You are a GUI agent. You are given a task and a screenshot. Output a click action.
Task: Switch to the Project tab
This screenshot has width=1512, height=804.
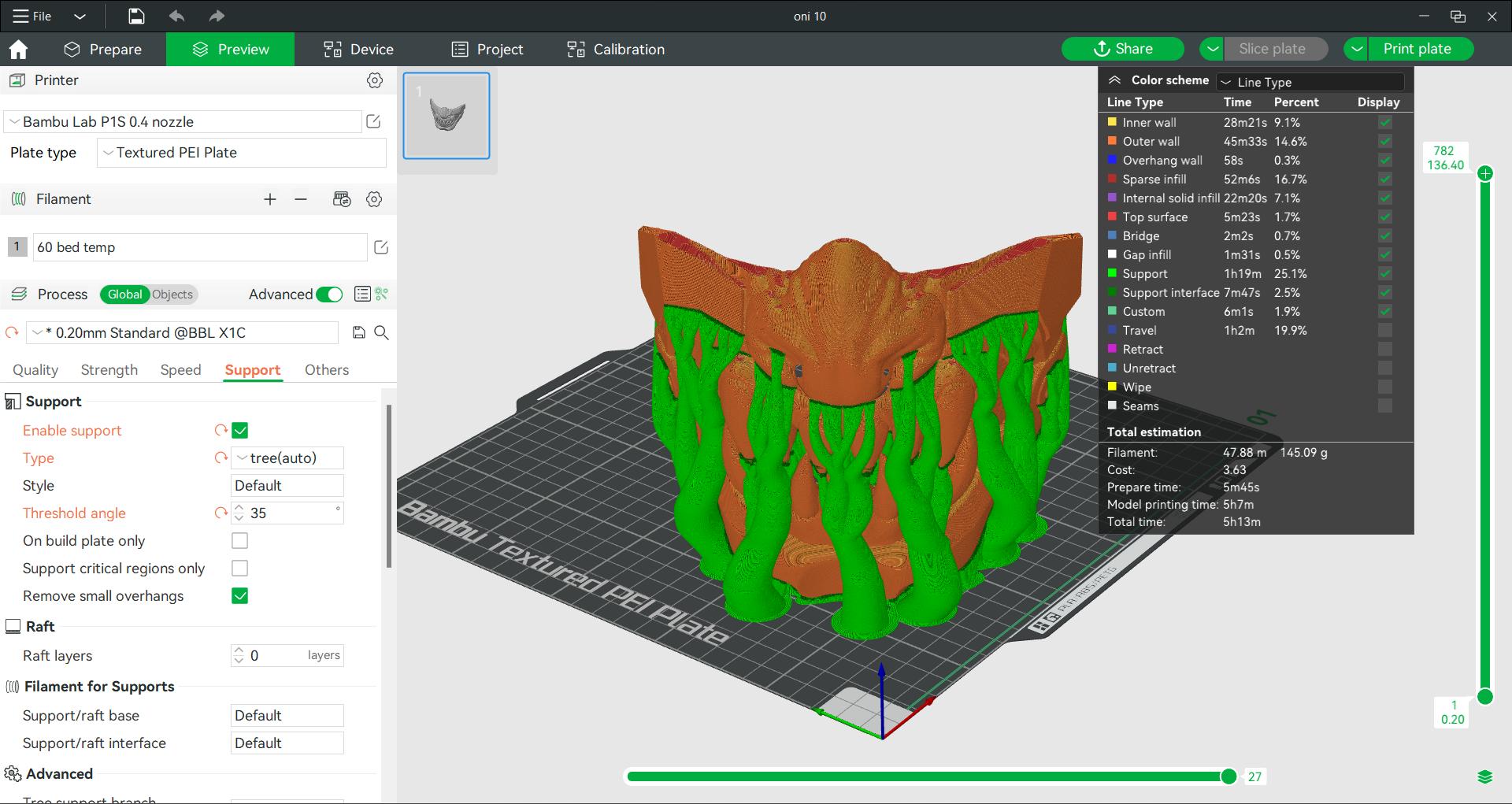click(487, 49)
